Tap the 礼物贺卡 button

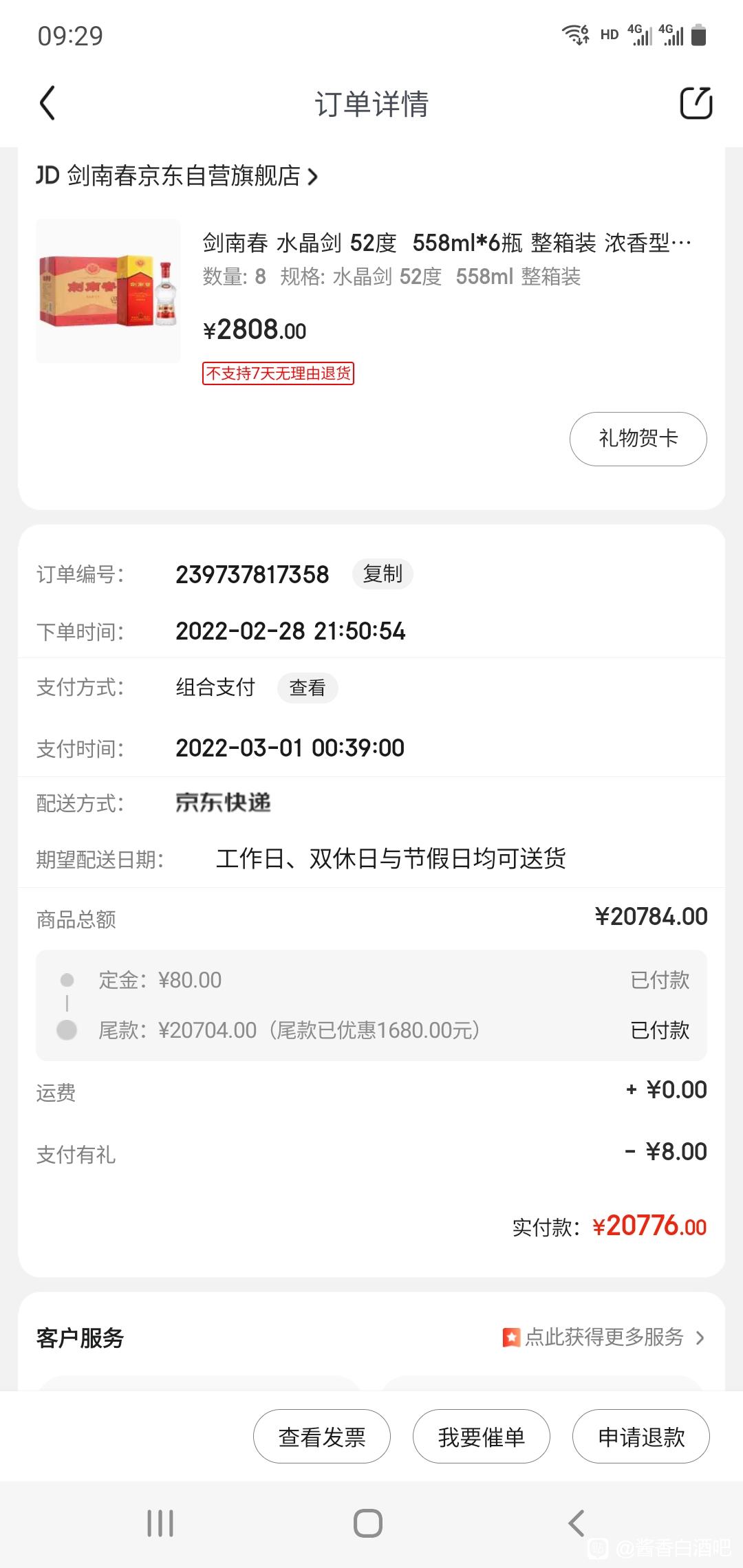click(638, 439)
